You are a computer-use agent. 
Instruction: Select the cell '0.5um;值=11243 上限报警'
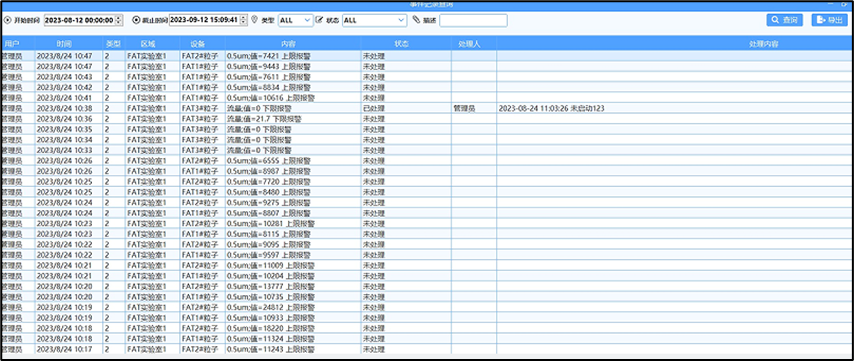(x=293, y=349)
